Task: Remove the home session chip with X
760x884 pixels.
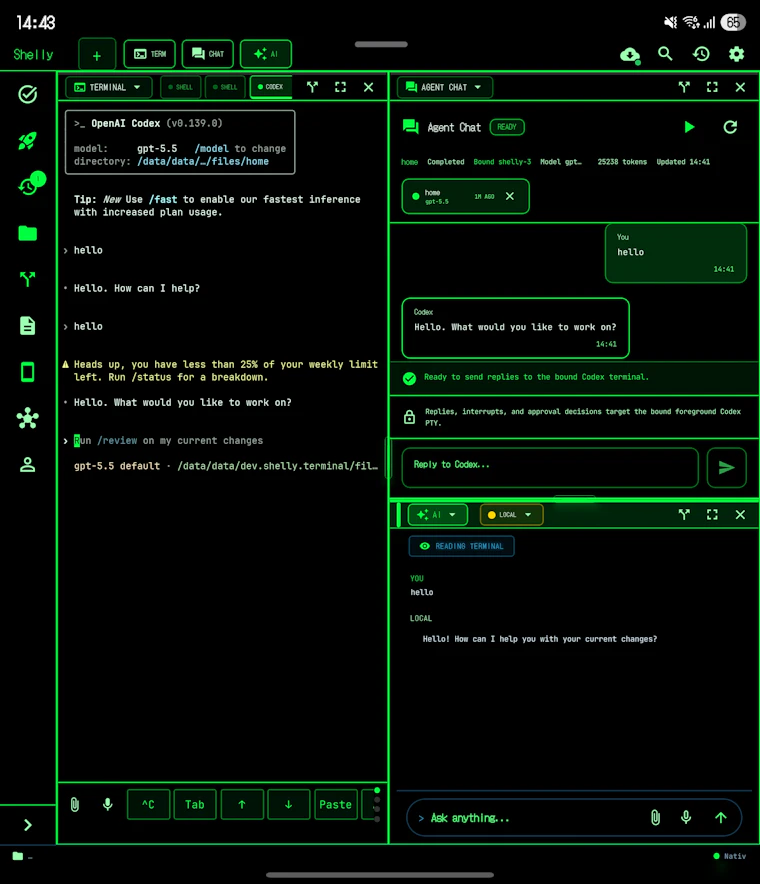Action: [510, 196]
